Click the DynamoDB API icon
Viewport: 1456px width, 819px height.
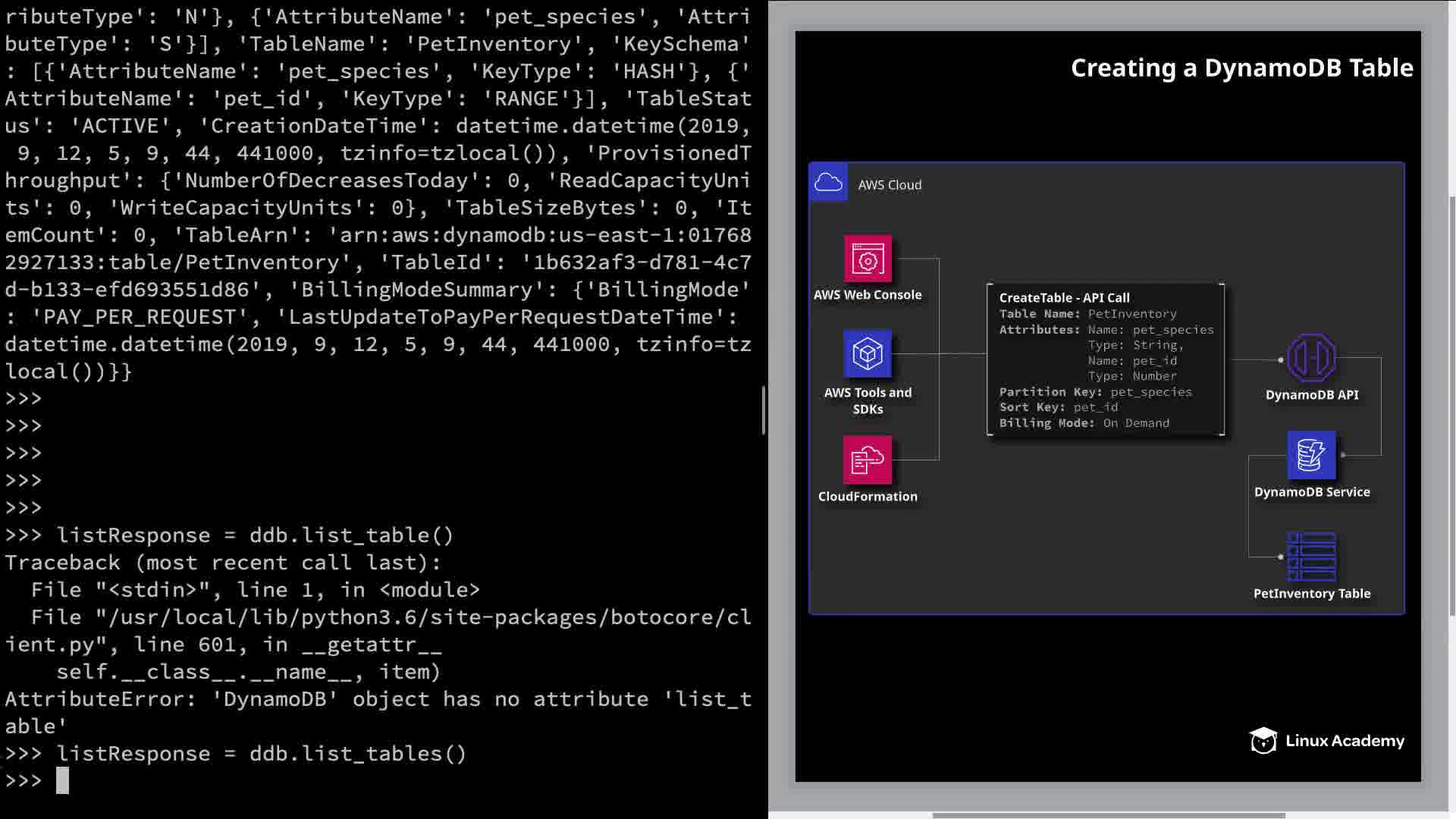click(1311, 358)
